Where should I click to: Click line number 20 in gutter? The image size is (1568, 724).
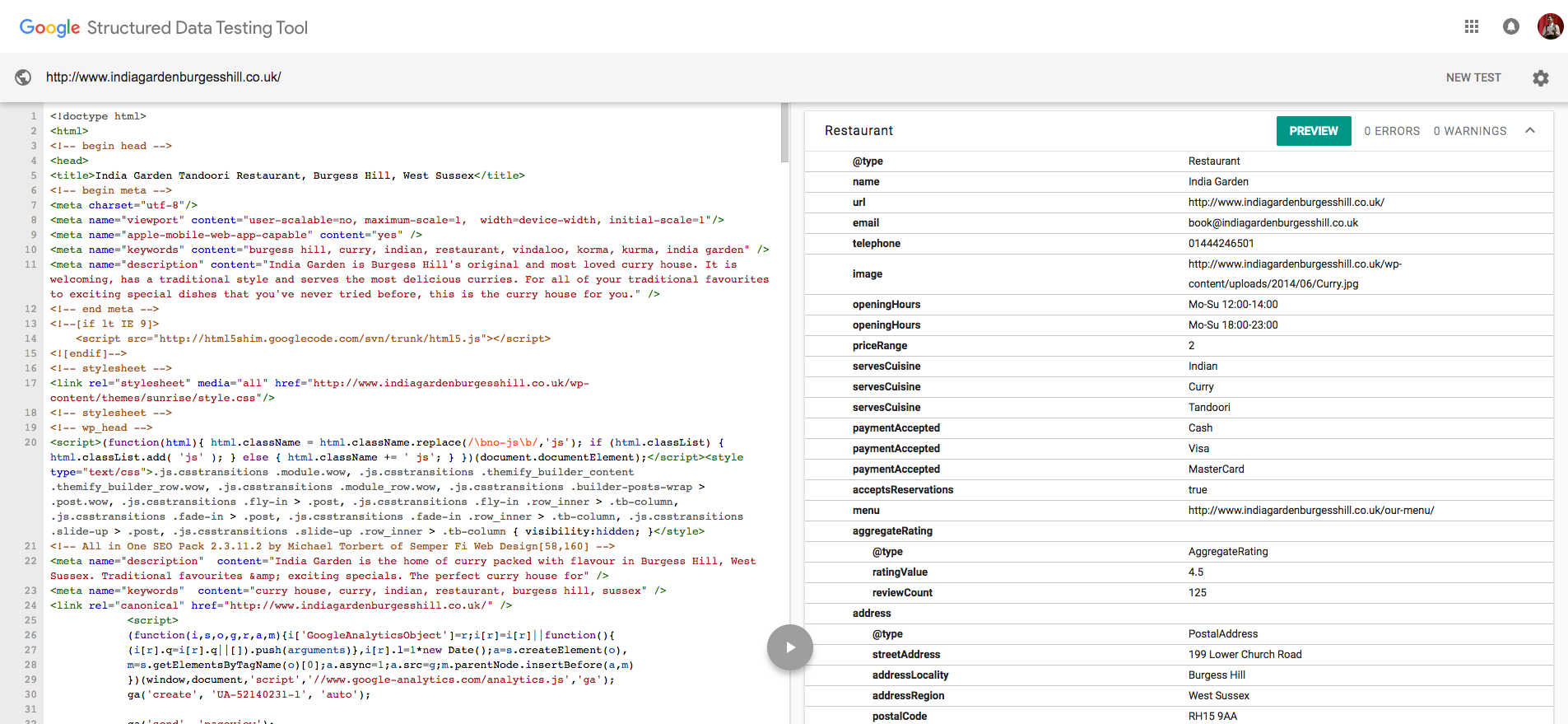pos(30,442)
